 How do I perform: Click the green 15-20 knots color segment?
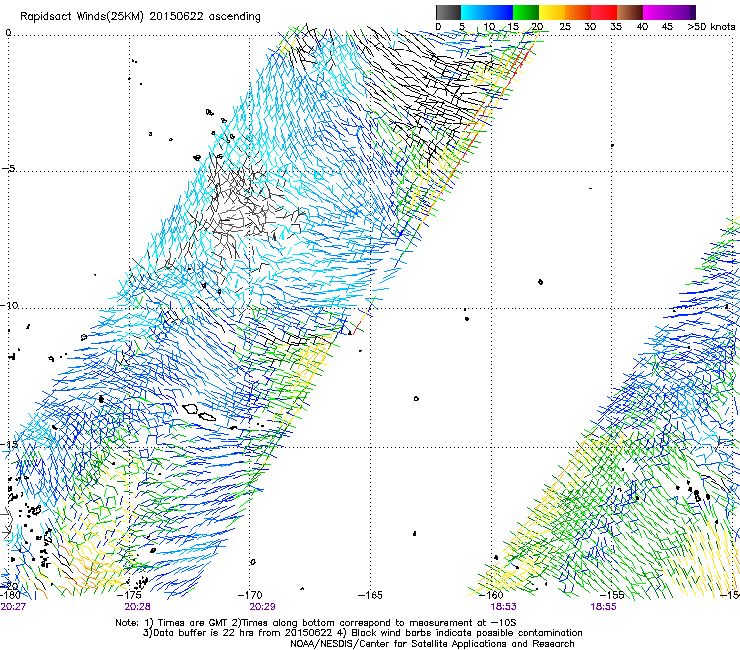(x=526, y=12)
